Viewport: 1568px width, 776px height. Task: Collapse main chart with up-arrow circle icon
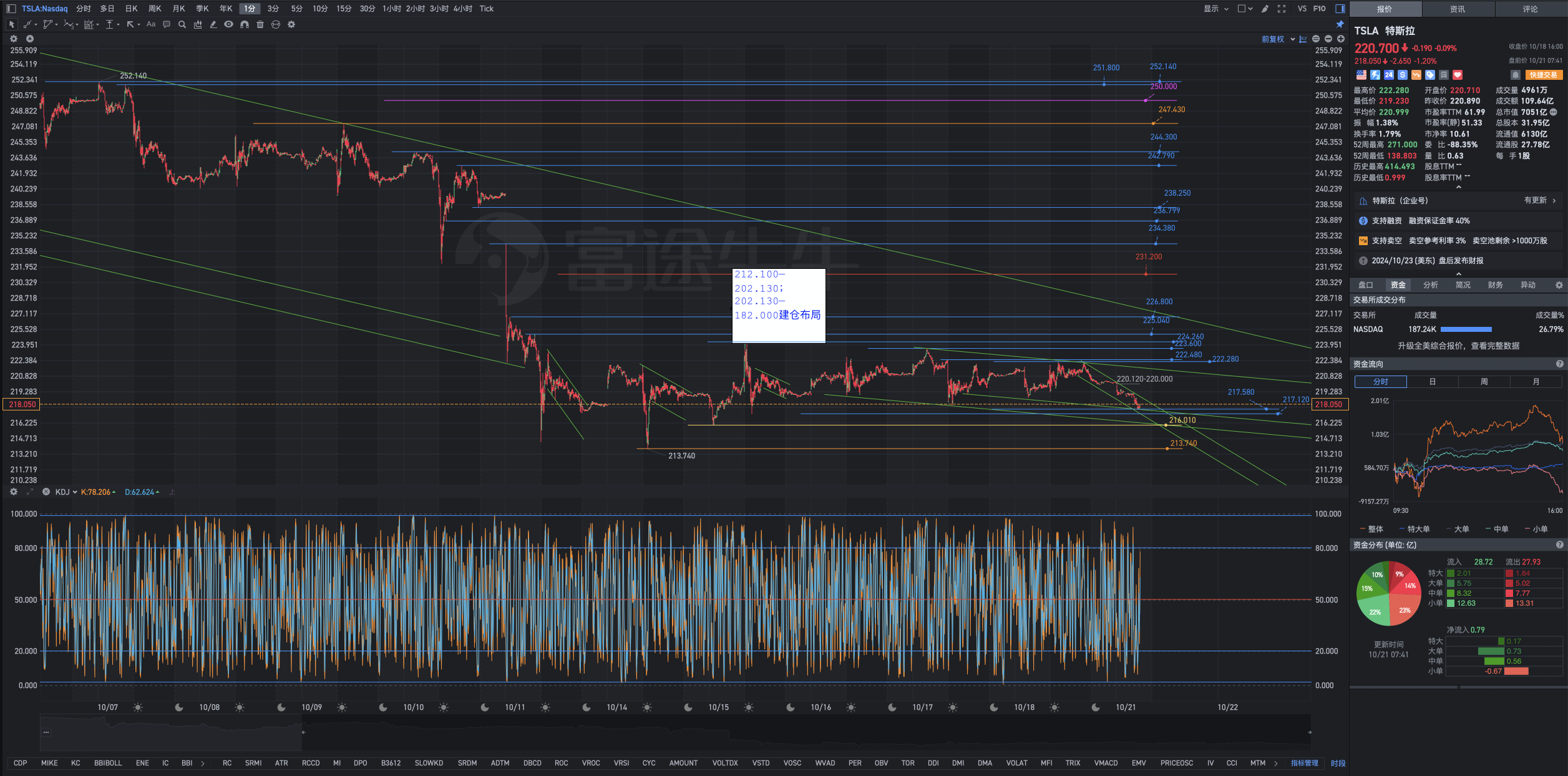coord(29,39)
